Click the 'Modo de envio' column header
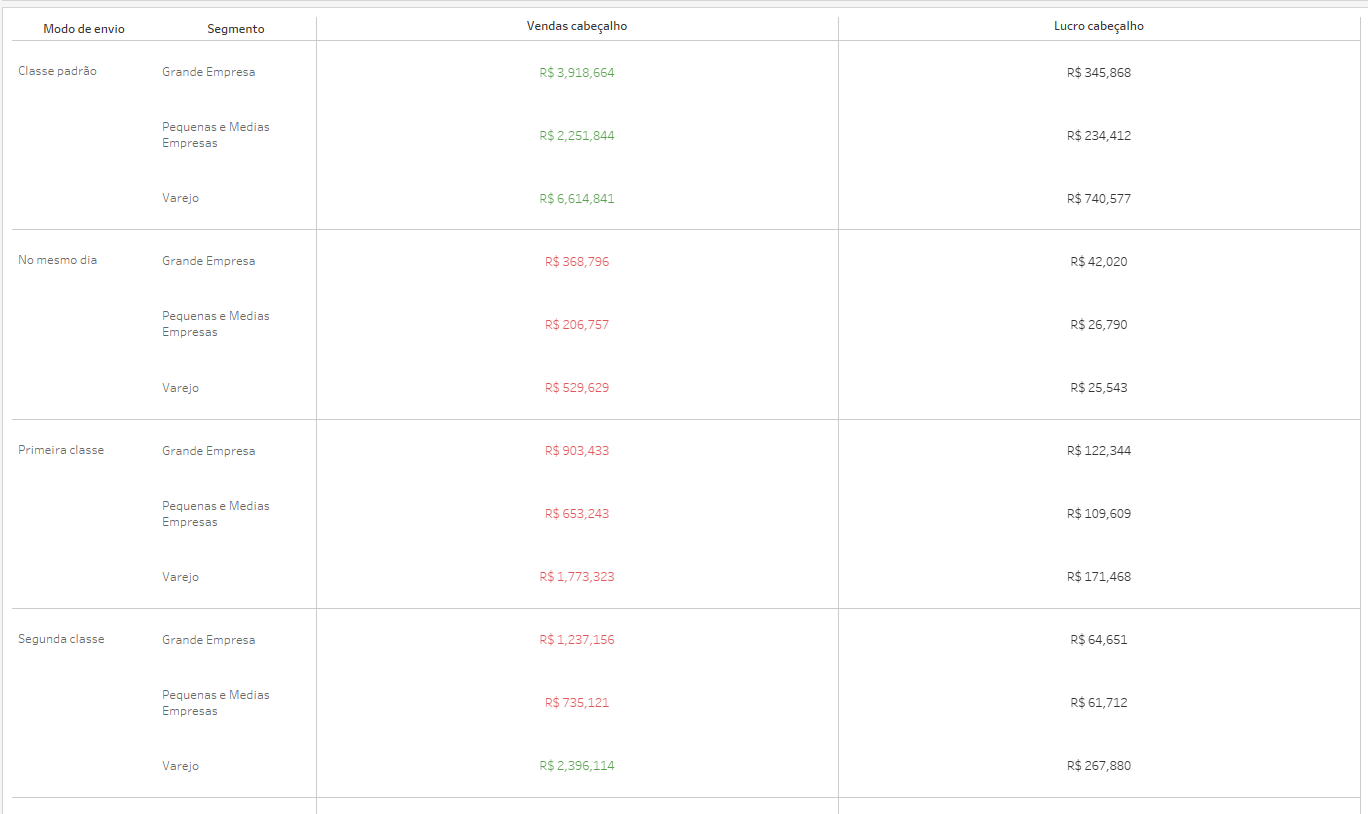This screenshot has width=1368, height=814. click(x=84, y=29)
